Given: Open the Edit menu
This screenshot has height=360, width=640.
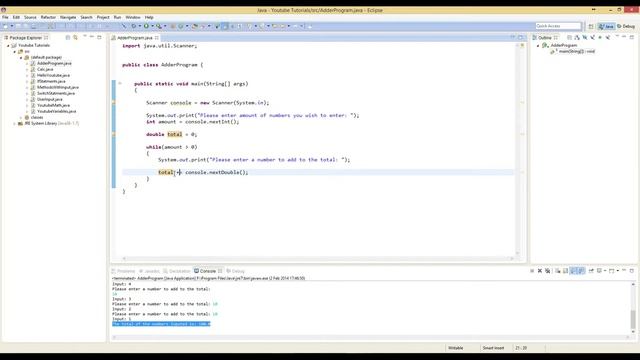Looking at the screenshot, I should point(16,18).
